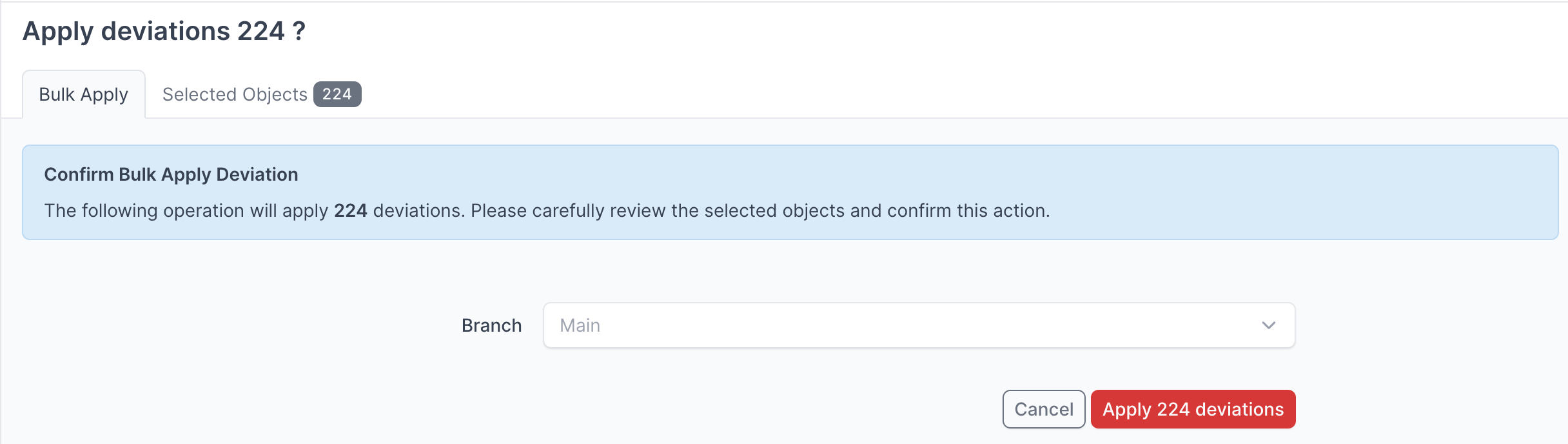Click the Selected Objects tab label text

(235, 95)
